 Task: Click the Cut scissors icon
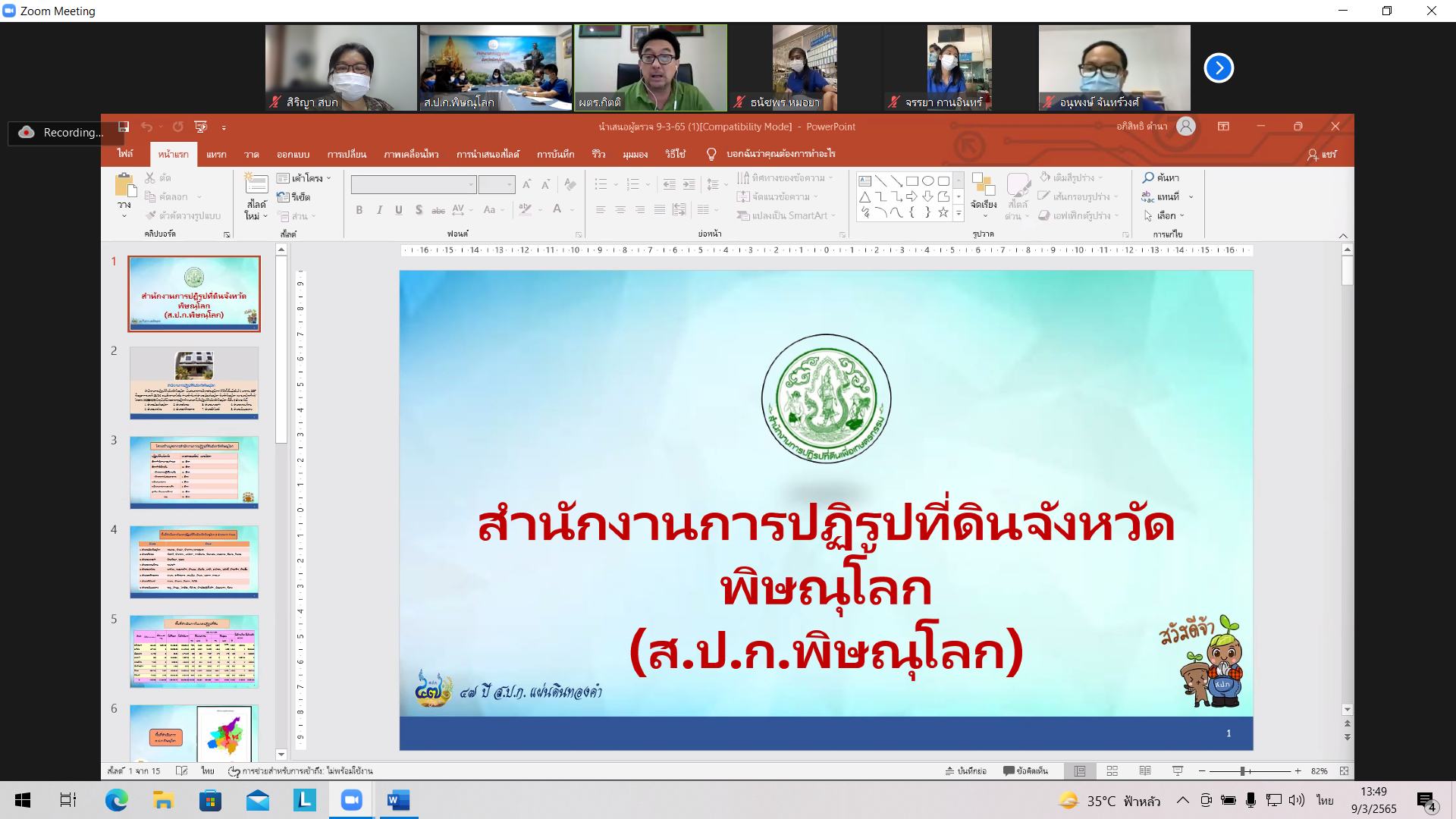(150, 177)
